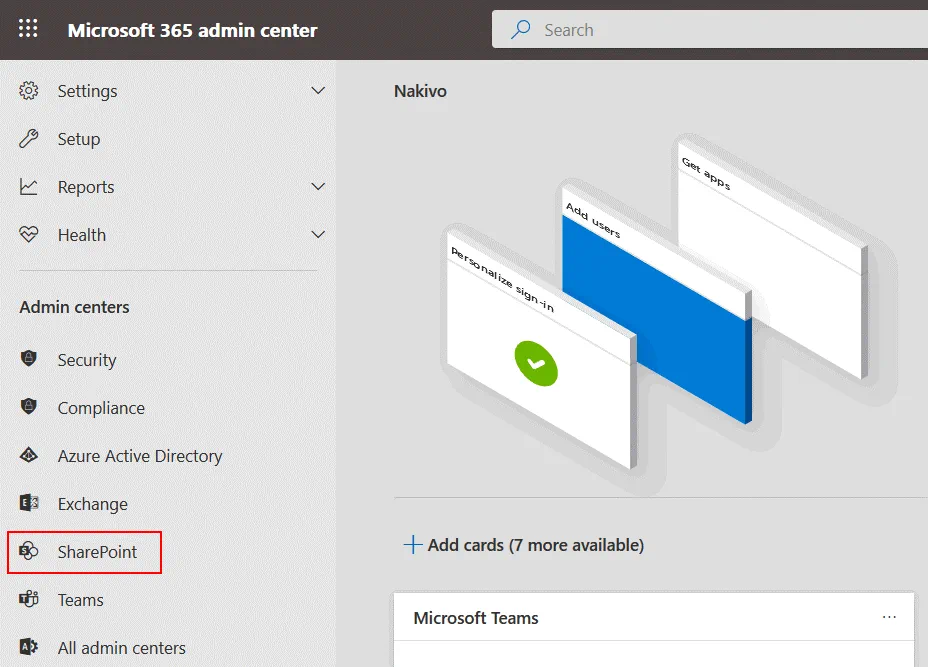This screenshot has height=667, width=928.
Task: Click the Teams admin center icon
Action: (29, 600)
